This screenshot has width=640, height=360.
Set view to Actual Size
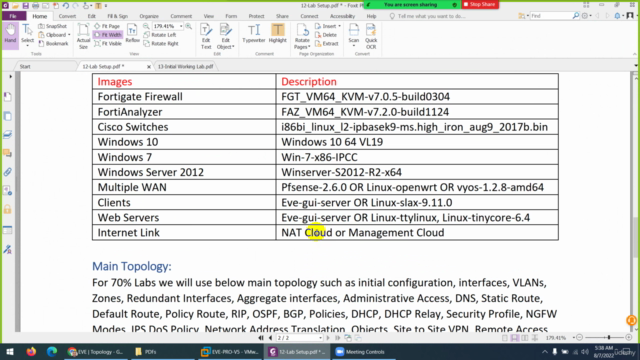tap(83, 36)
